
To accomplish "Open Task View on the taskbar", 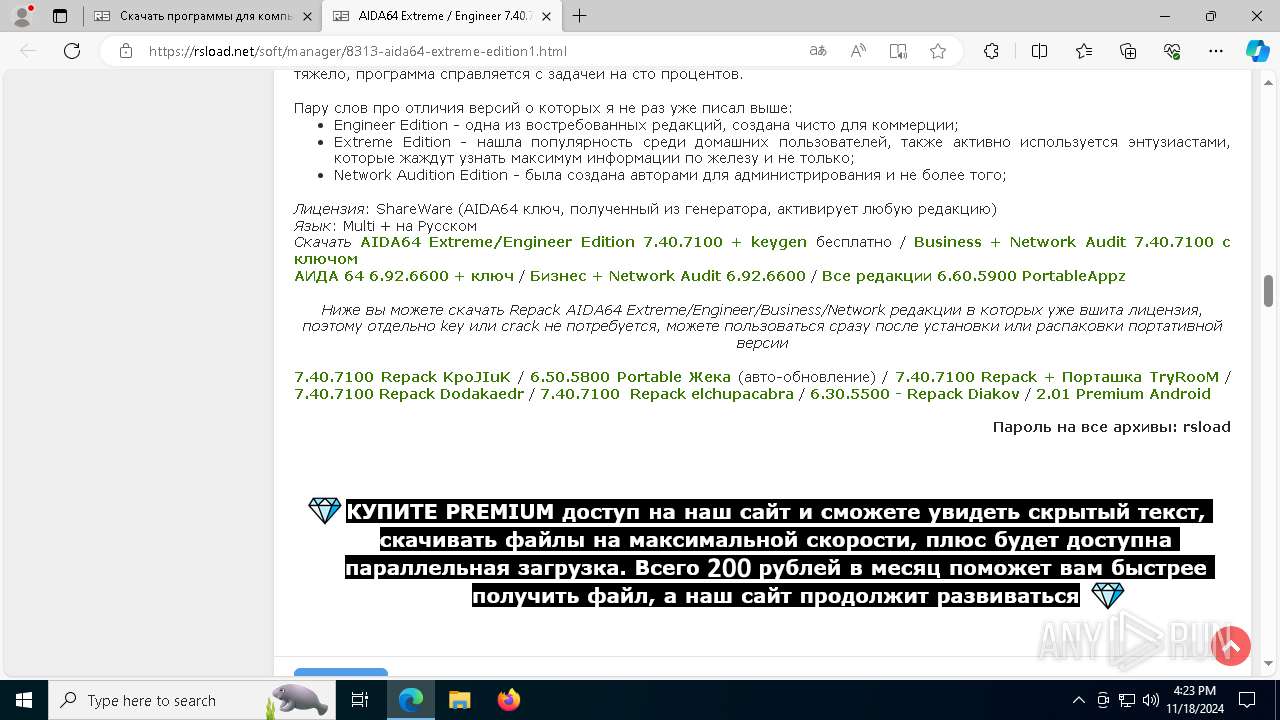I will pyautogui.click(x=360, y=700).
